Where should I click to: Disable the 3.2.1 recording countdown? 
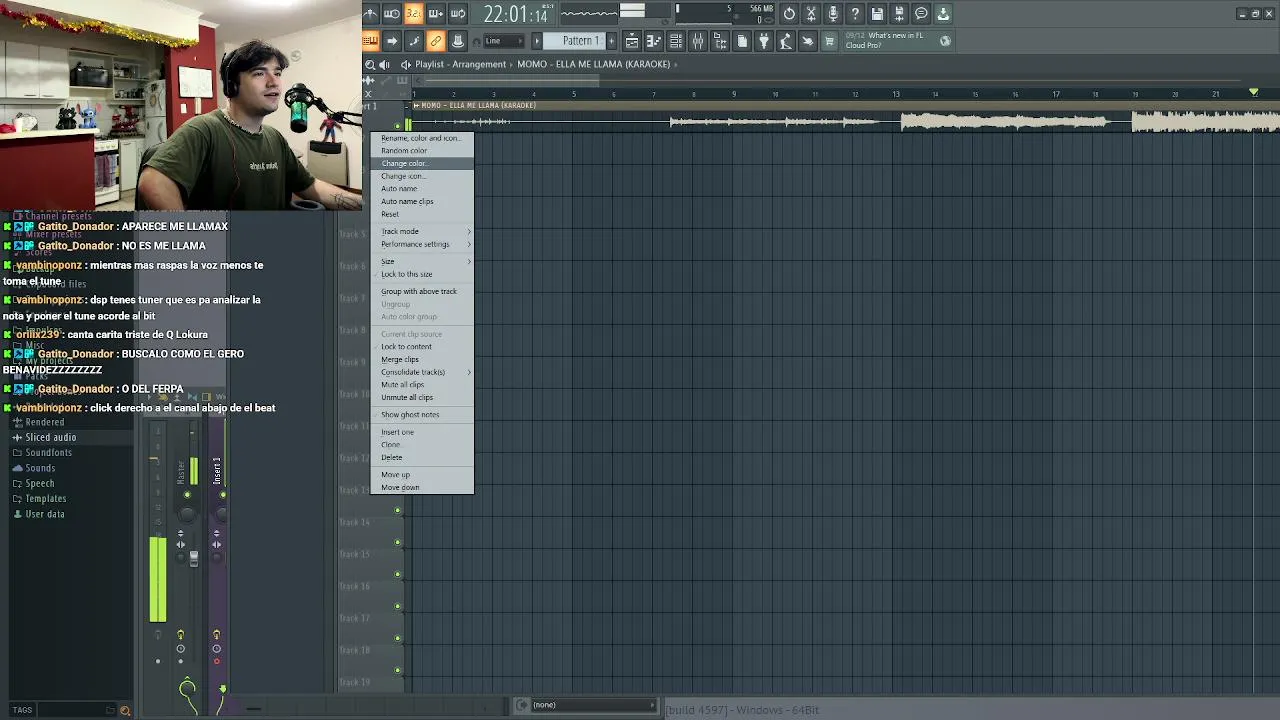[414, 14]
